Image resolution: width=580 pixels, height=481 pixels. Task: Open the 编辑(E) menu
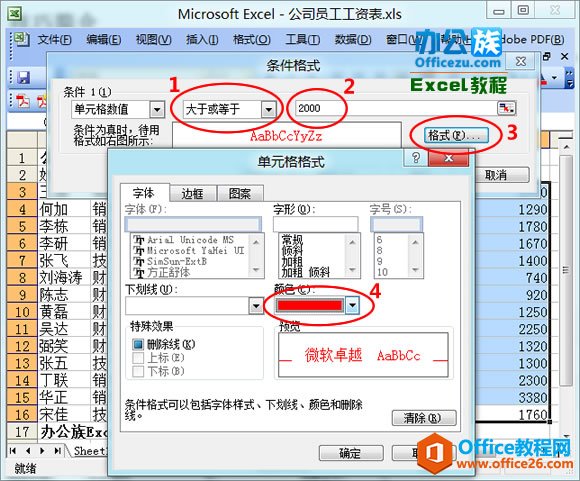pyautogui.click(x=104, y=39)
